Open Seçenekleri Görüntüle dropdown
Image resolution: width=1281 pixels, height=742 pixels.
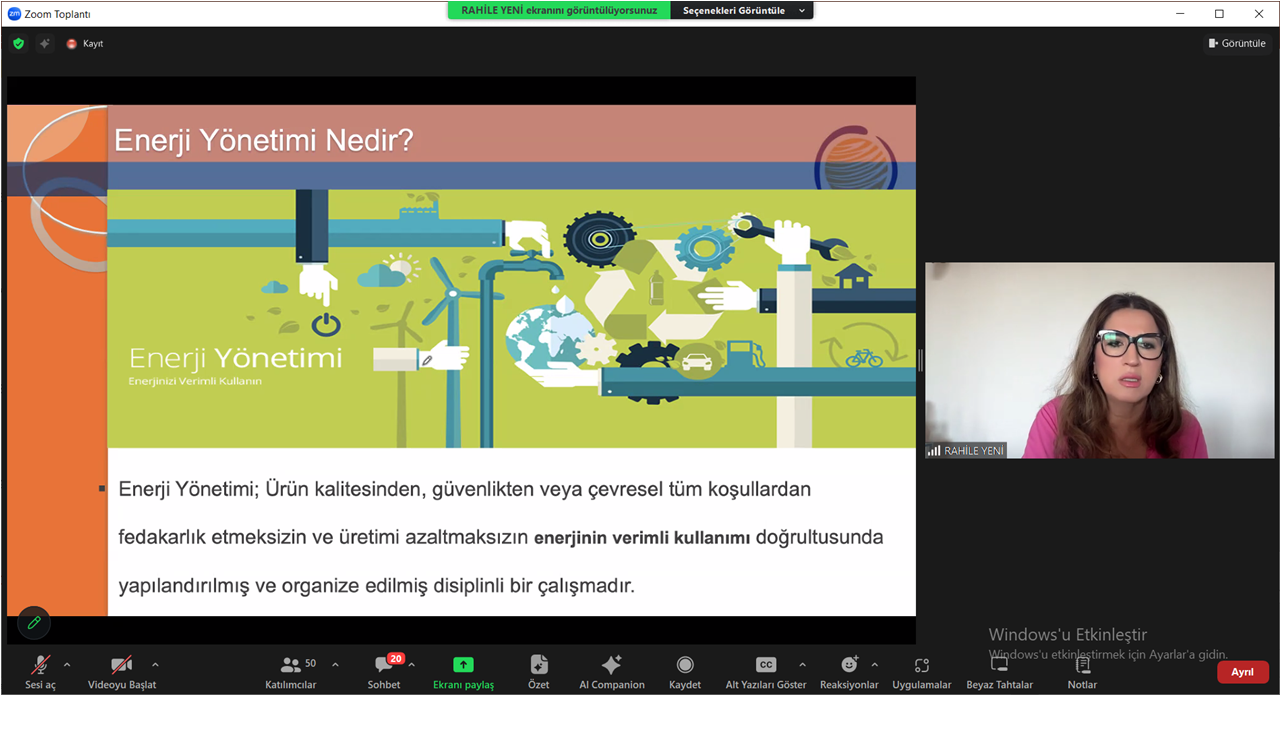pyautogui.click(x=741, y=10)
